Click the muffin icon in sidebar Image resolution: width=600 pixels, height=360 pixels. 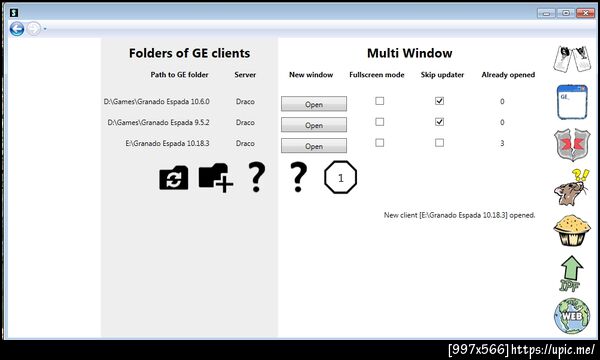[x=572, y=230]
